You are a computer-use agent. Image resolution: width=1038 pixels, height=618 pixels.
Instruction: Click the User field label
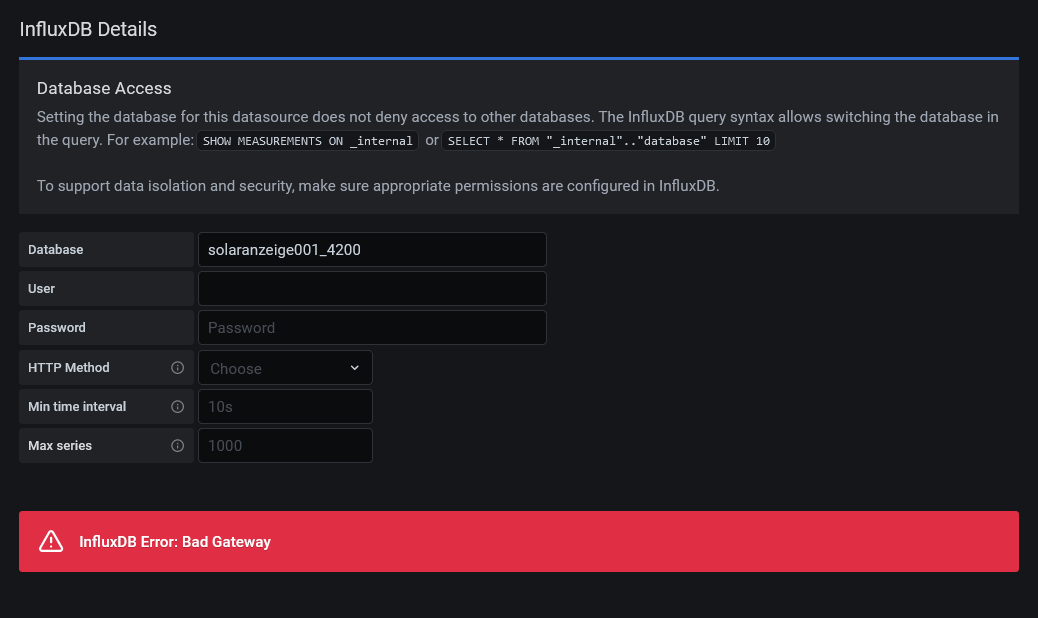tap(42, 289)
